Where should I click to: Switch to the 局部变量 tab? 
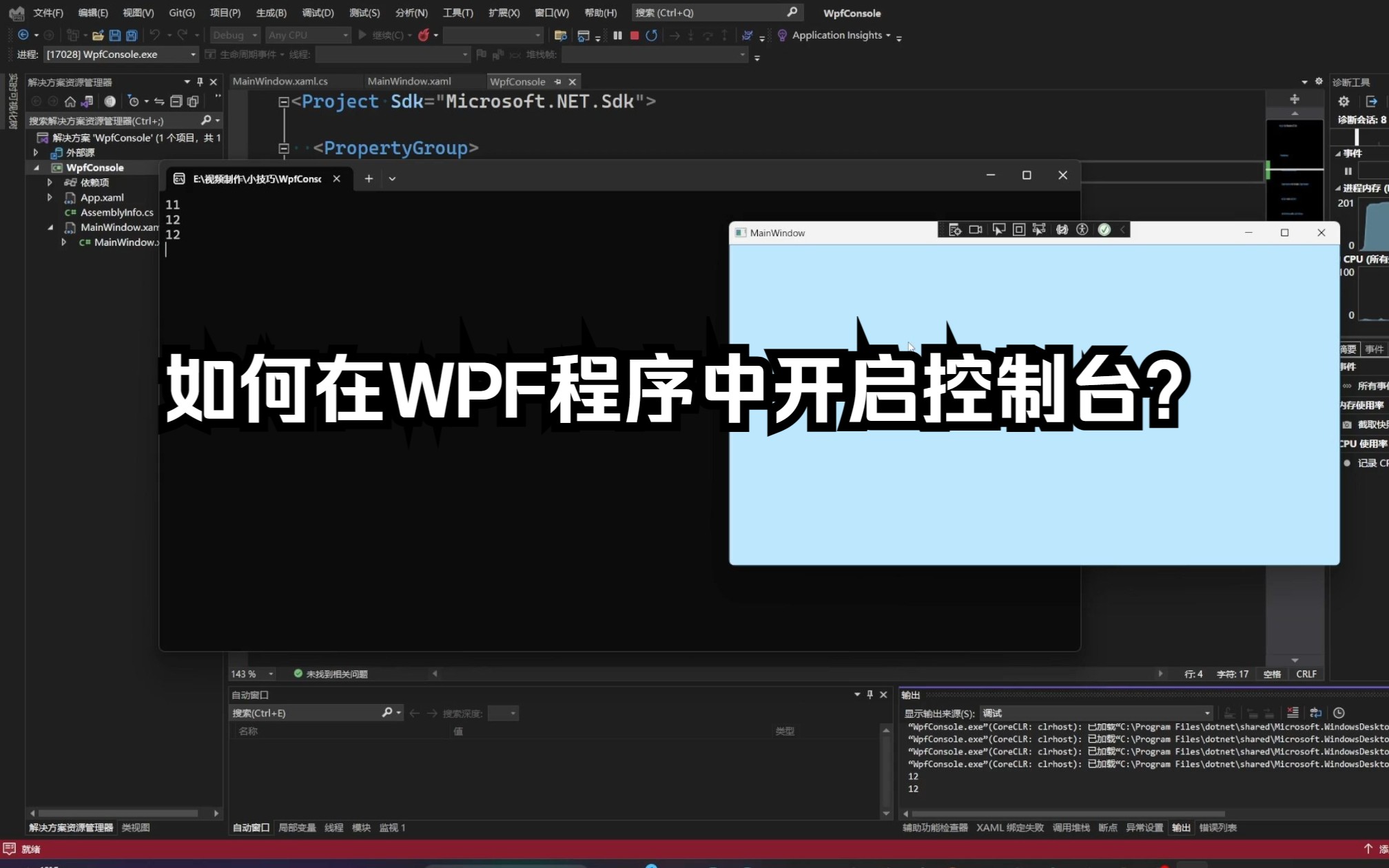coord(297,827)
